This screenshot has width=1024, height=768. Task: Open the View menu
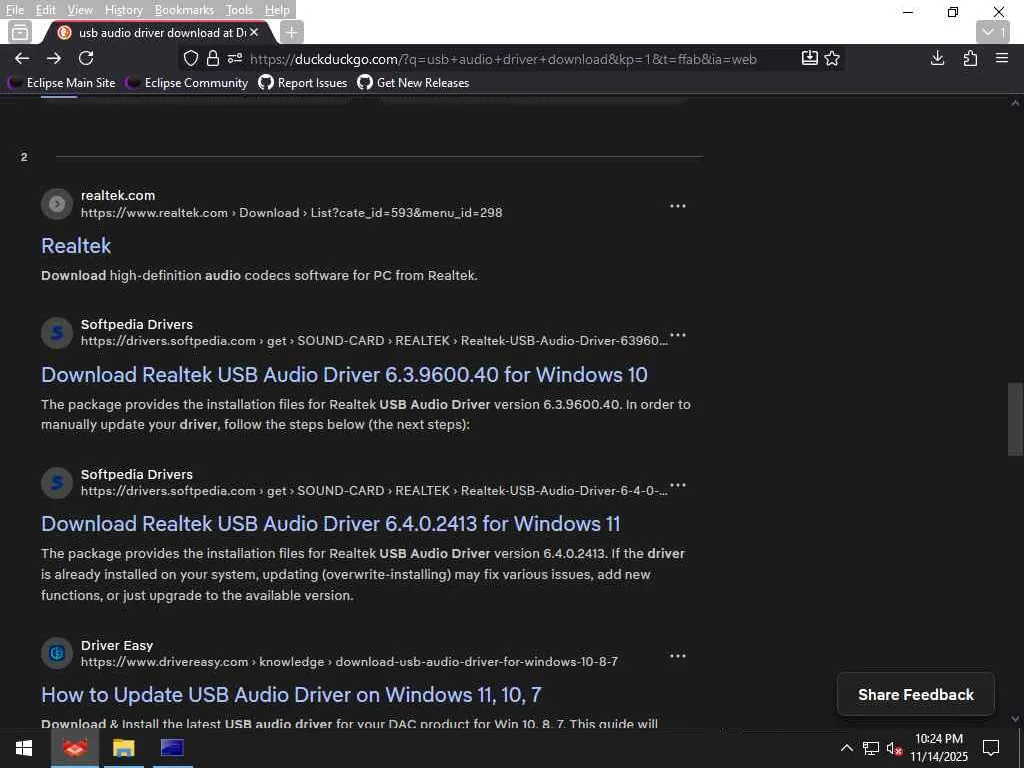pos(80,10)
